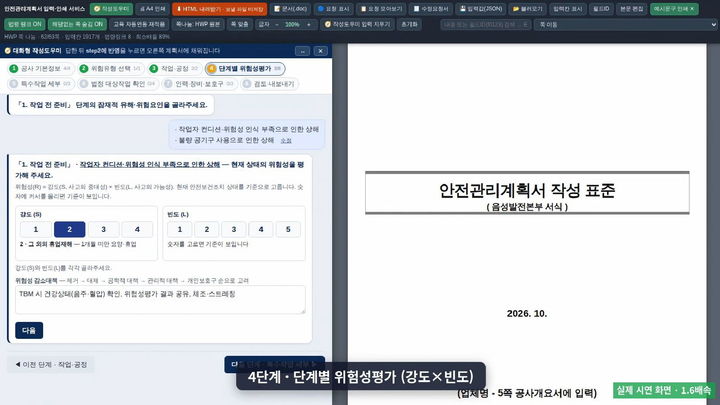This screenshot has width=720, height=405.
Task: Click the 본문 편집 button
Action: [x=631, y=9]
